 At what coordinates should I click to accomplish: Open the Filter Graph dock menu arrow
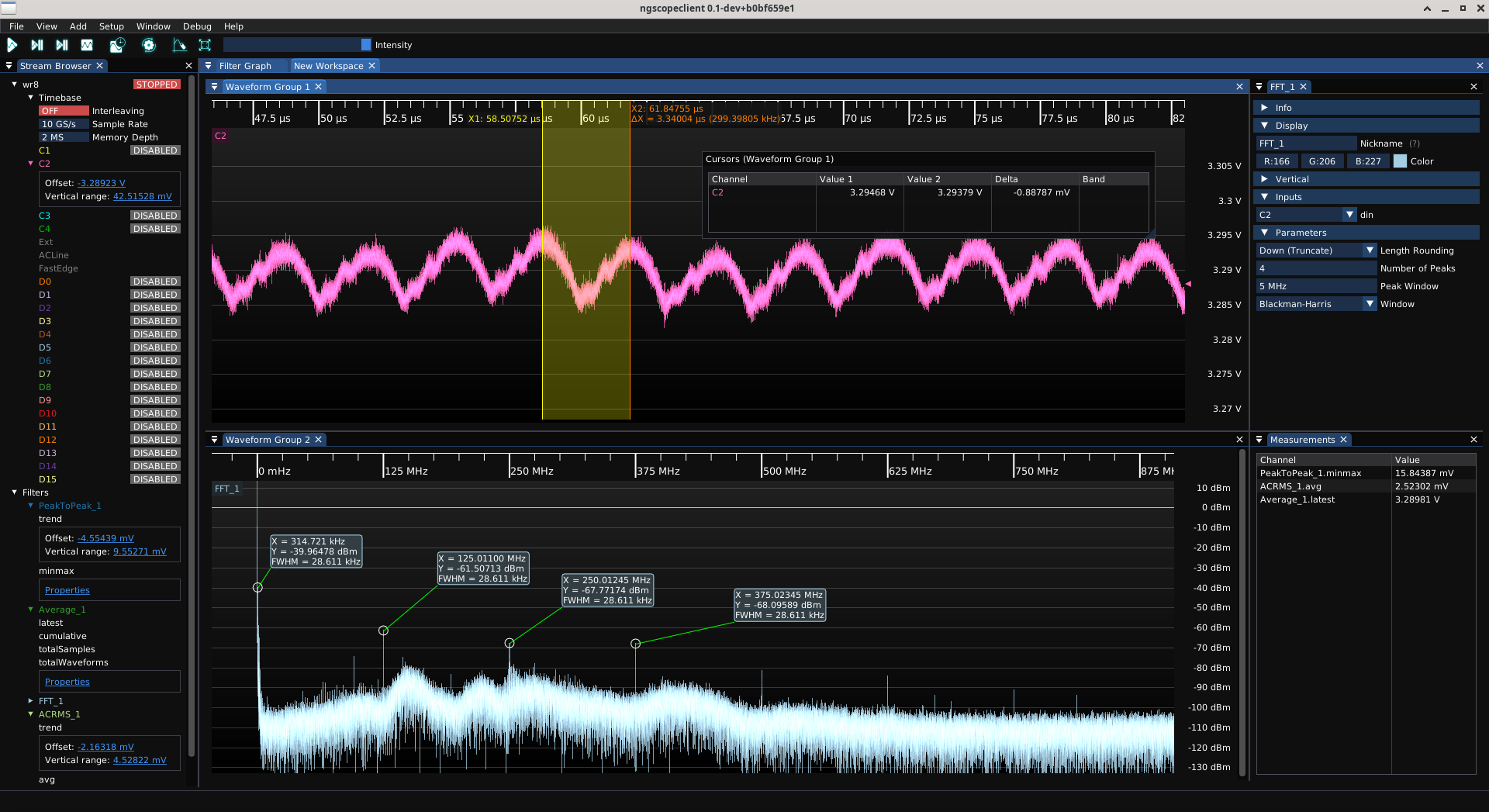click(x=208, y=66)
